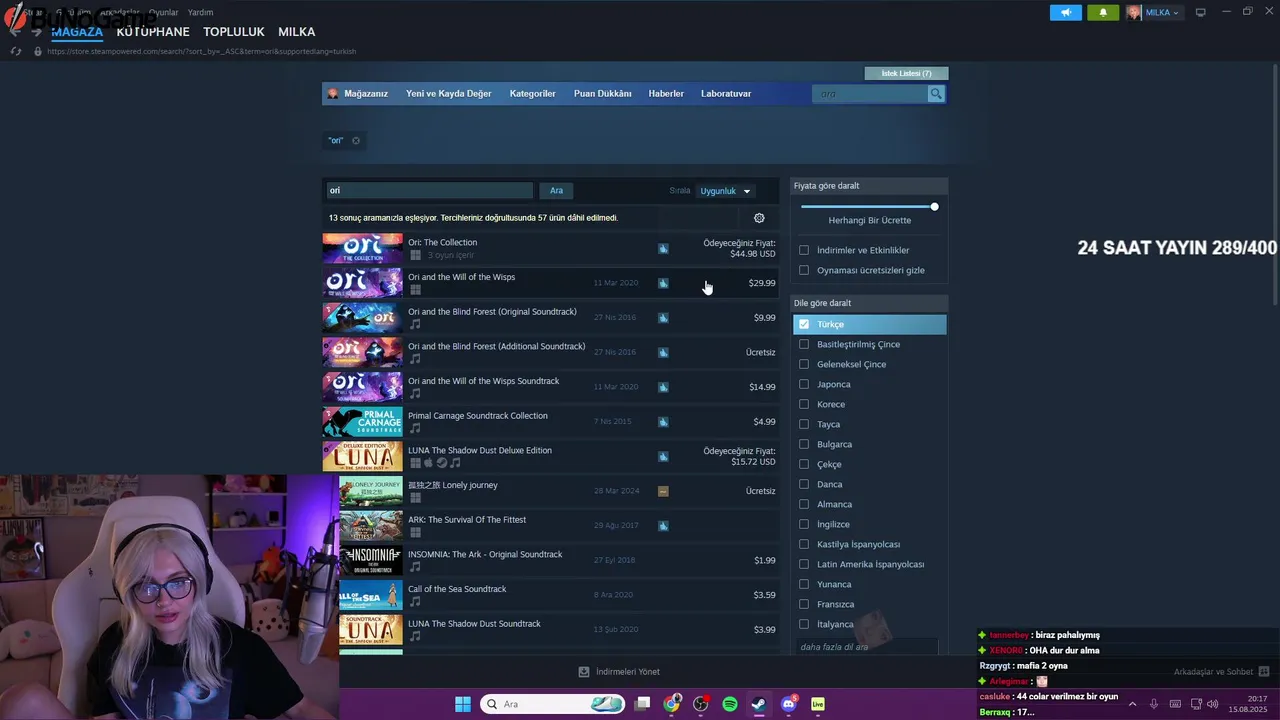Open Friends and Chat icon

1264,672
